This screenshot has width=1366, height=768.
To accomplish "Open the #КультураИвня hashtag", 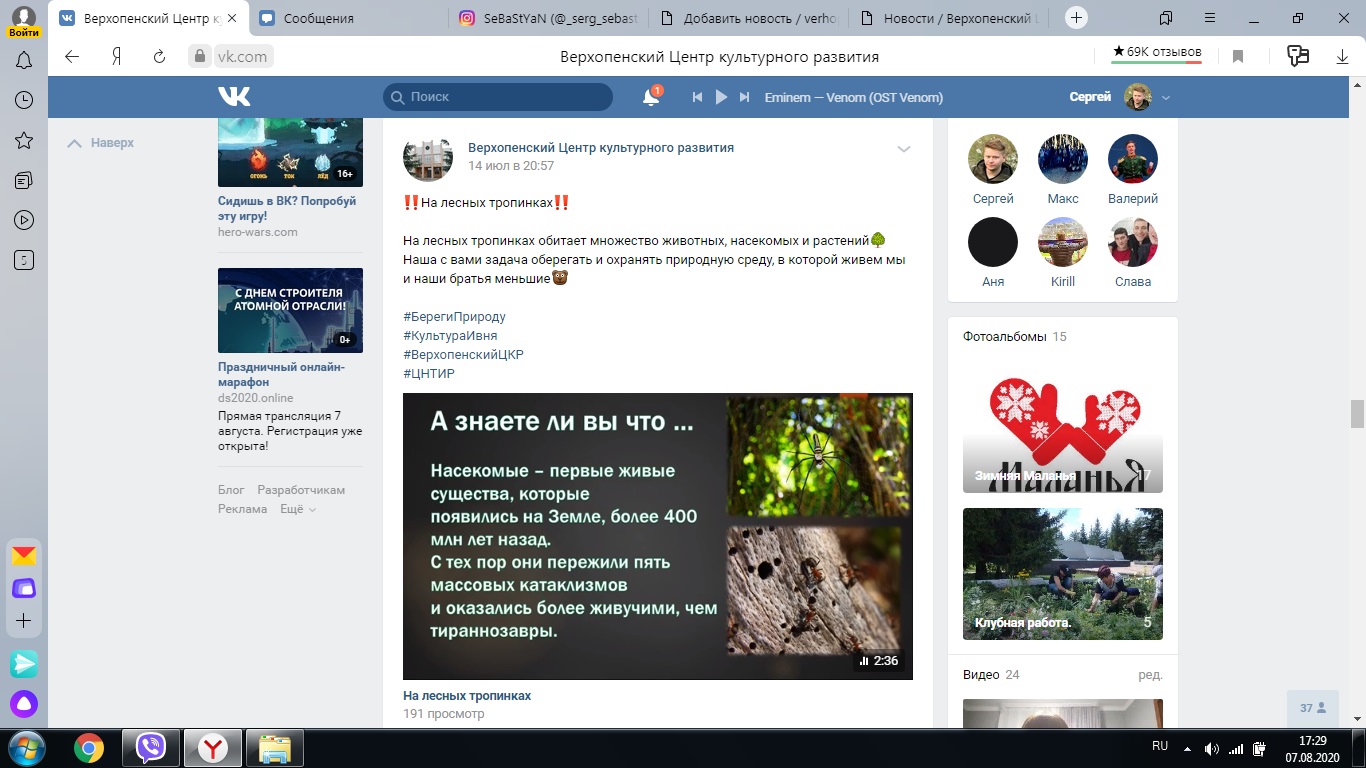I will tap(450, 336).
